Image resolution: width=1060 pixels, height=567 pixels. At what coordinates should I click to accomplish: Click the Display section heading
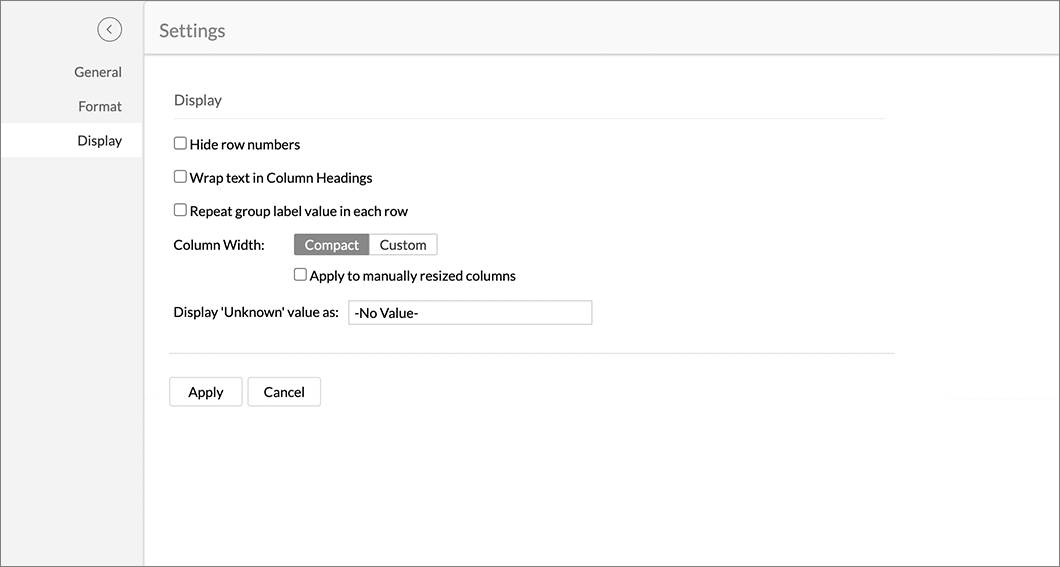click(197, 100)
